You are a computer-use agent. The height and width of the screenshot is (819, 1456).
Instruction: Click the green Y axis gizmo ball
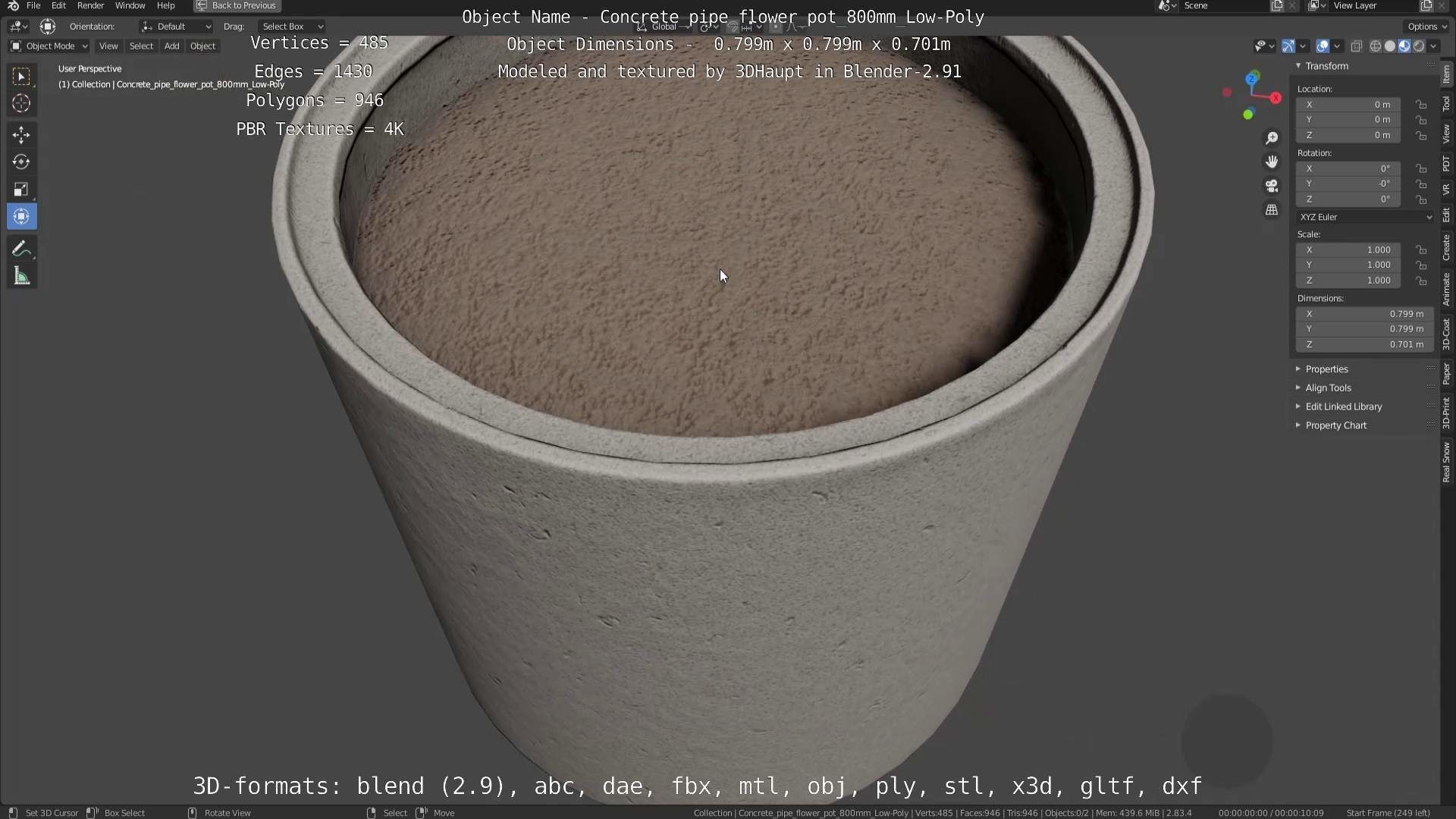[1248, 115]
